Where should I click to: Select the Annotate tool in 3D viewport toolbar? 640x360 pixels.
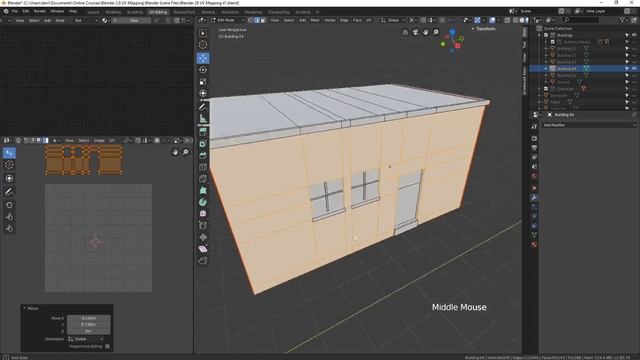tap(203, 107)
